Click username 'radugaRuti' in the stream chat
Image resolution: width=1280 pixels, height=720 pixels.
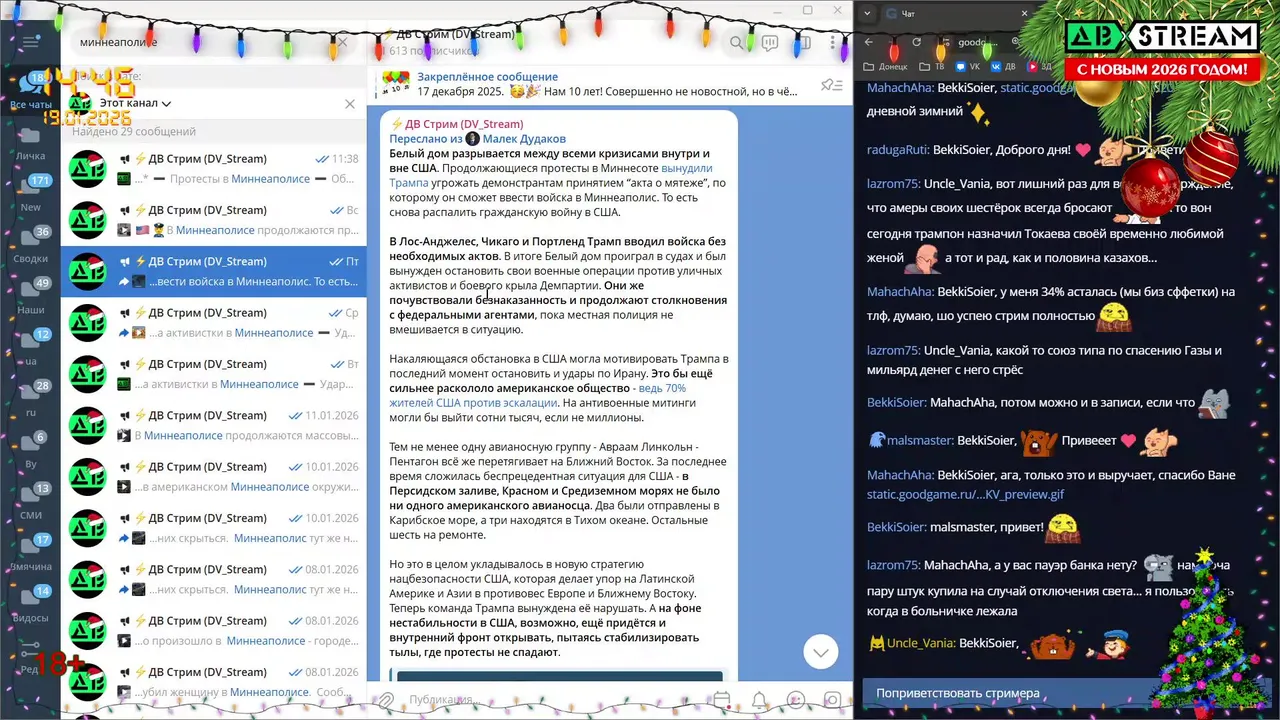tap(898, 150)
